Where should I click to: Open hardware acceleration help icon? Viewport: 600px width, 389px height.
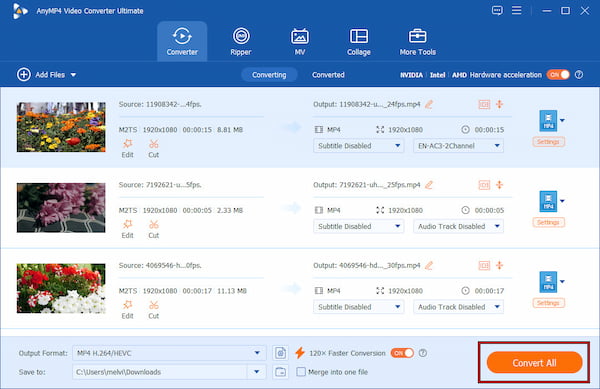click(579, 75)
